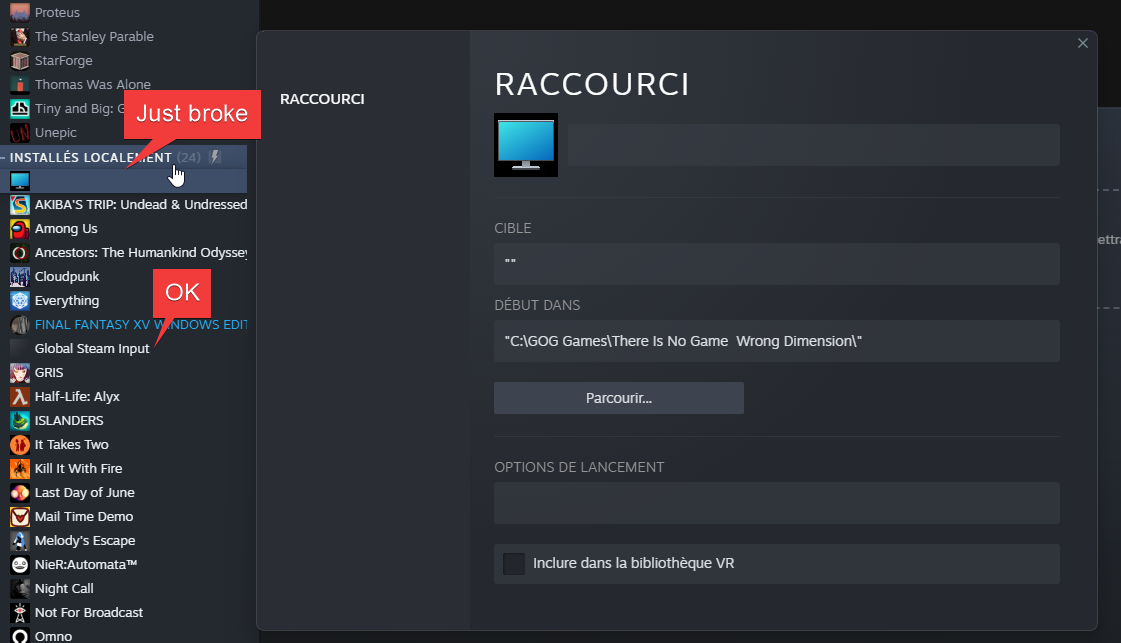Image resolution: width=1121 pixels, height=643 pixels.
Task: Select Night Call in the library
Action: [64, 589]
